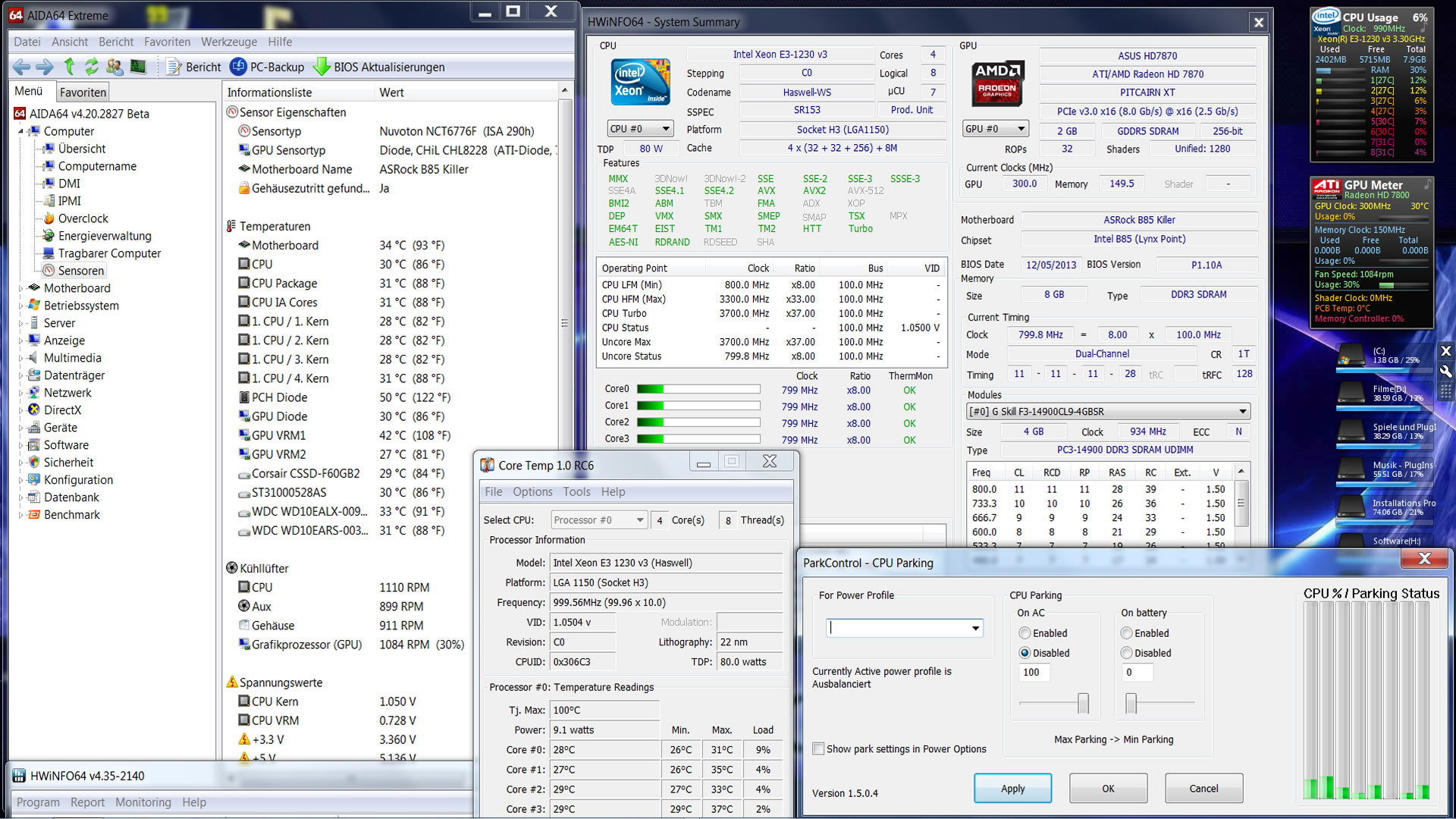Screen dimensions: 1456x819
Task: Select Disabled radio under On battery
Action: click(x=1127, y=653)
